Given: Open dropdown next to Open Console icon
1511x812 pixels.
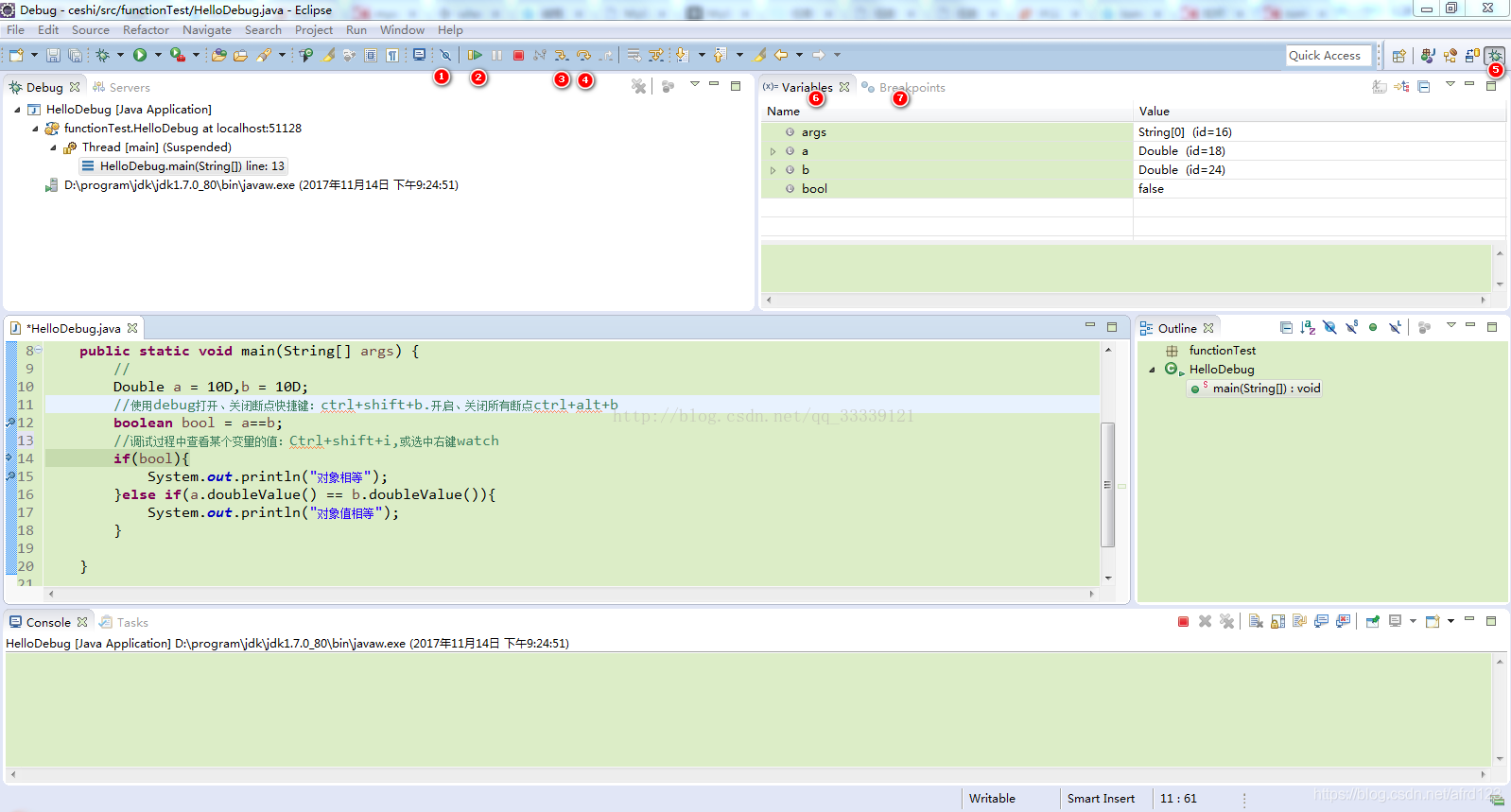Looking at the screenshot, I should coord(1450,621).
